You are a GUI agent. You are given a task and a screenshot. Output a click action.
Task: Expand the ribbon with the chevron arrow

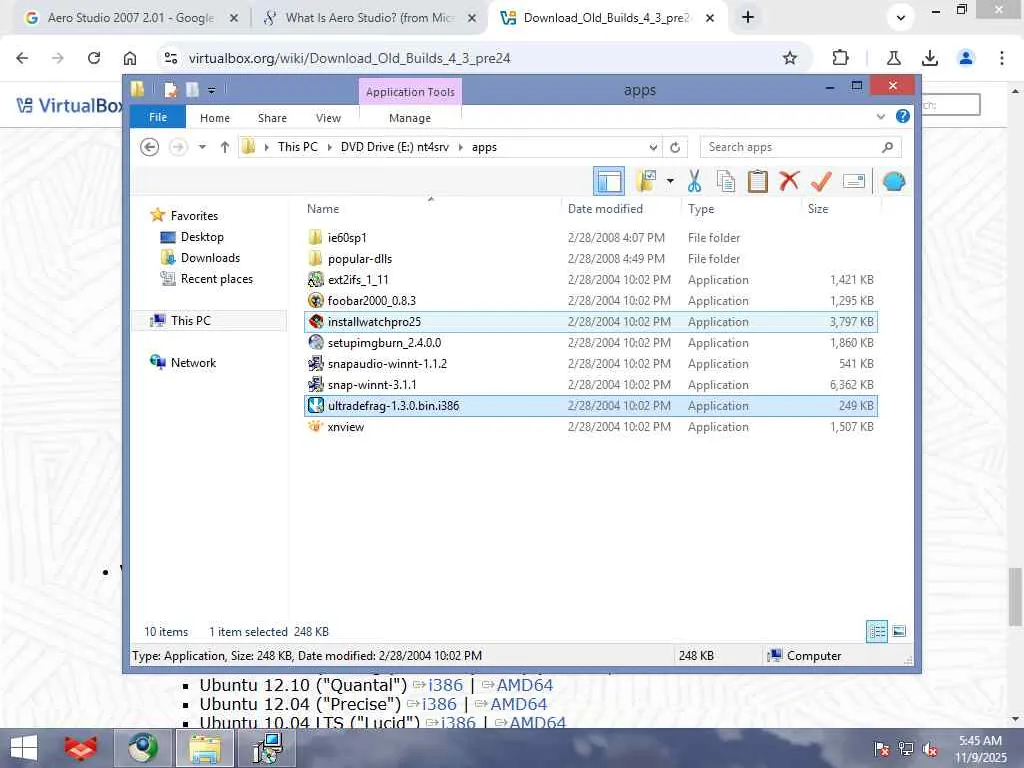880,117
